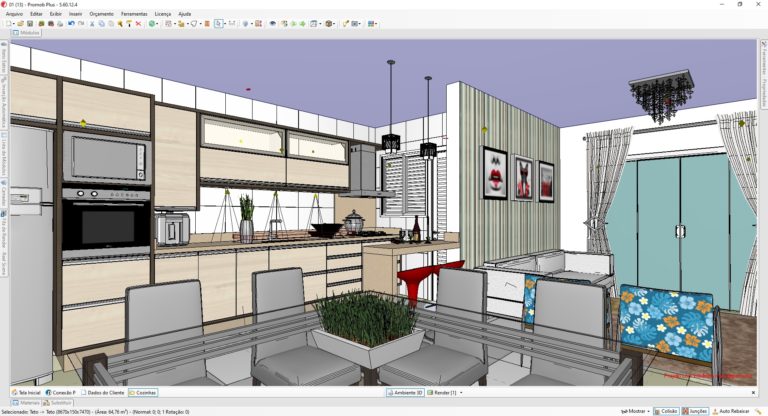Expand the Mostrar dropdown in the status bar
The width and height of the screenshot is (768, 416).
point(637,411)
